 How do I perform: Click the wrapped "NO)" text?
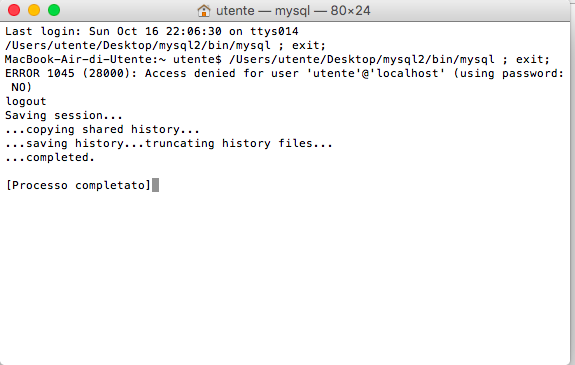[22, 87]
